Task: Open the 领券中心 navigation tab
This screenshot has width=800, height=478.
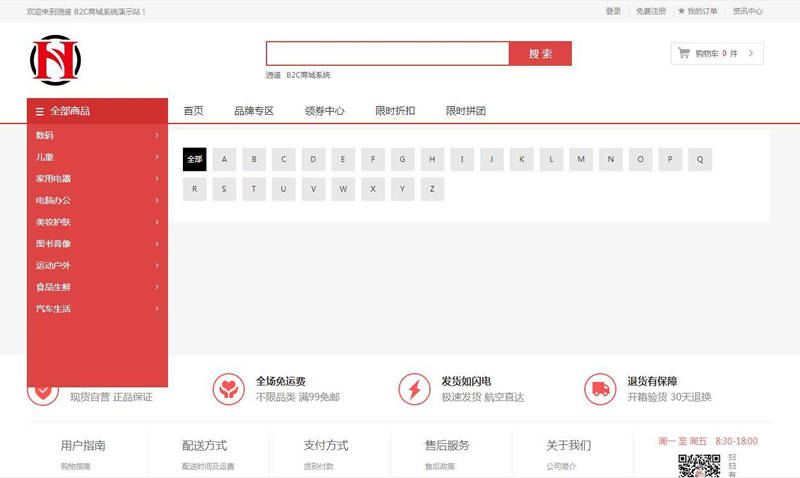Action: pos(324,111)
